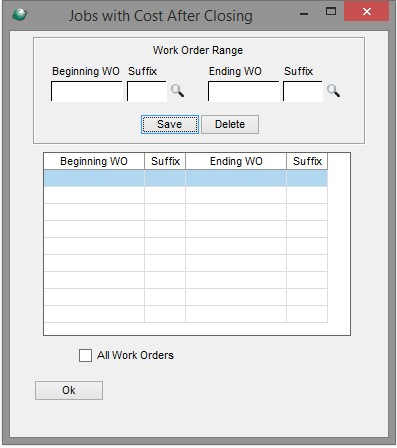Minimize the Jobs with Cost After Closing window
The image size is (397, 448).
point(304,13)
